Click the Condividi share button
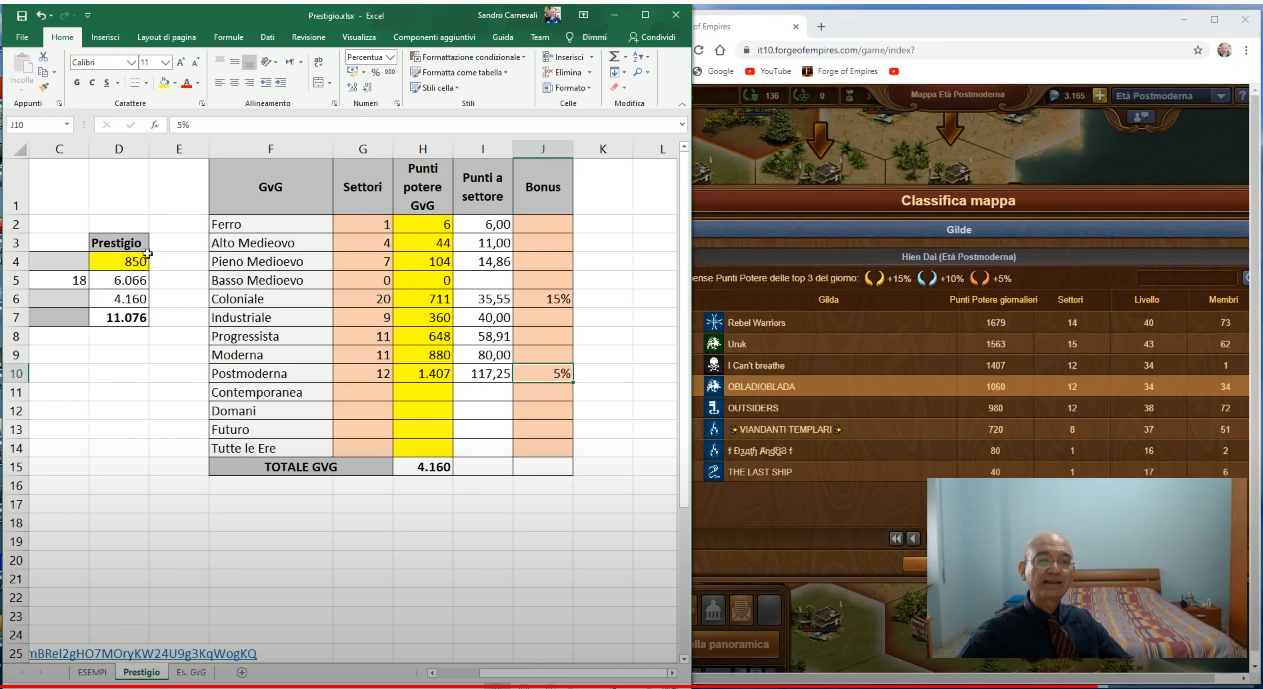 click(652, 37)
